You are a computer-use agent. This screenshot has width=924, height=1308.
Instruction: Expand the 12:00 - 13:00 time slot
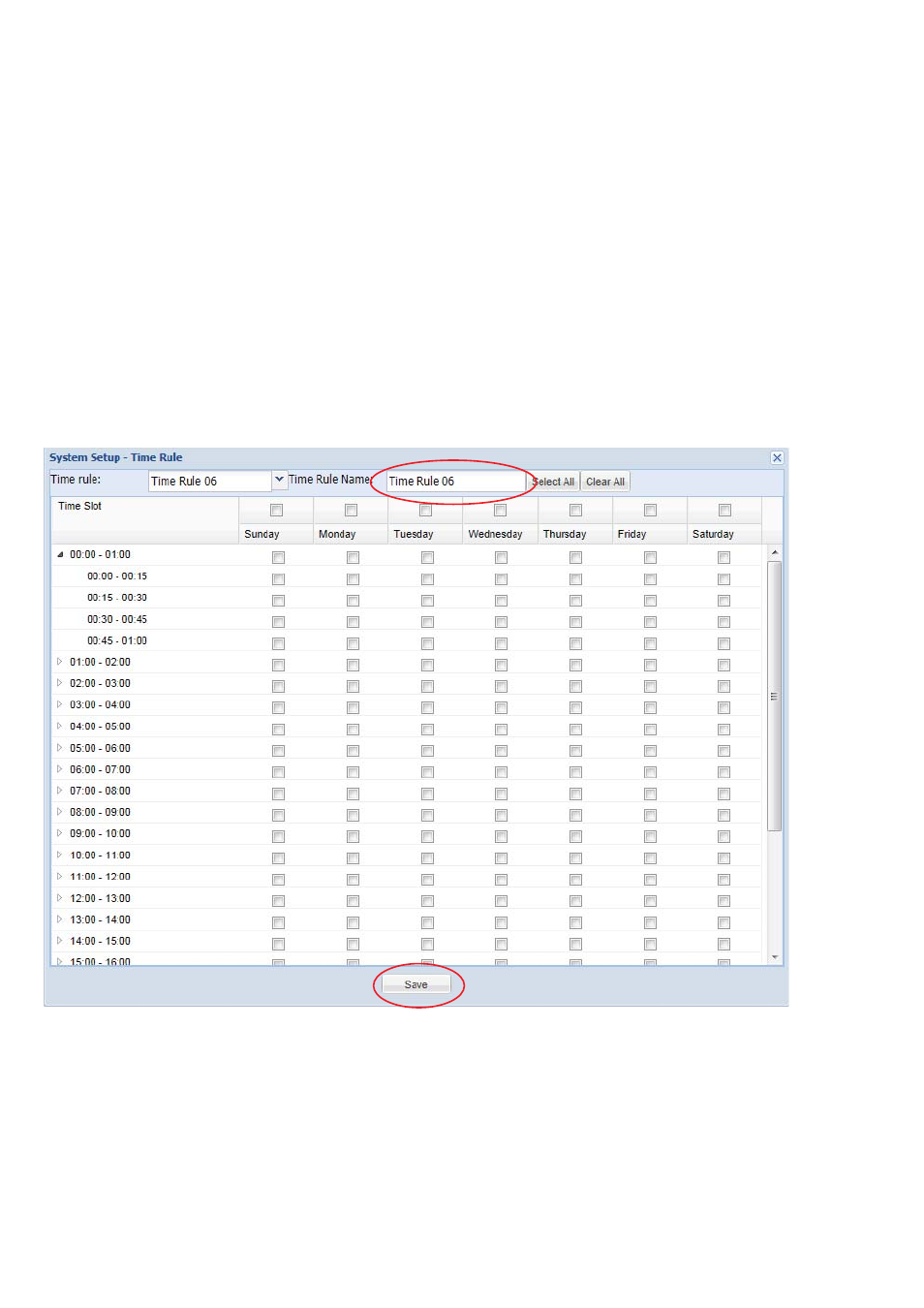[x=60, y=899]
